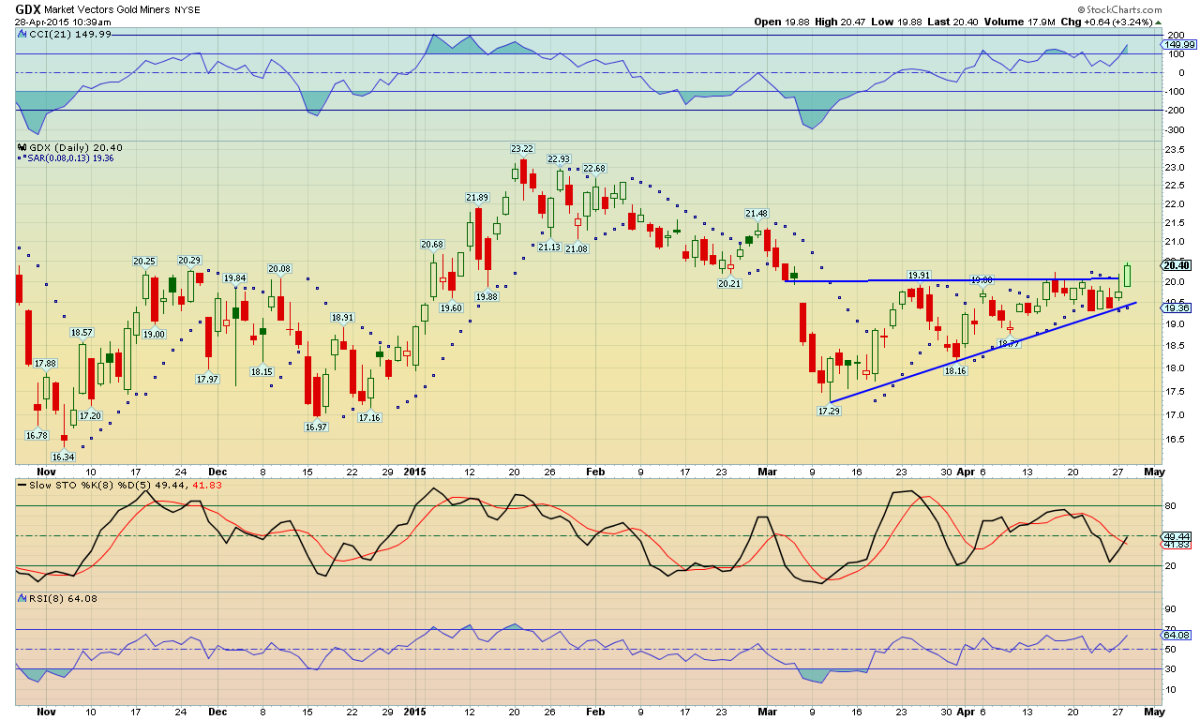
Task: Click the 20.21 price label
Action: point(730,284)
